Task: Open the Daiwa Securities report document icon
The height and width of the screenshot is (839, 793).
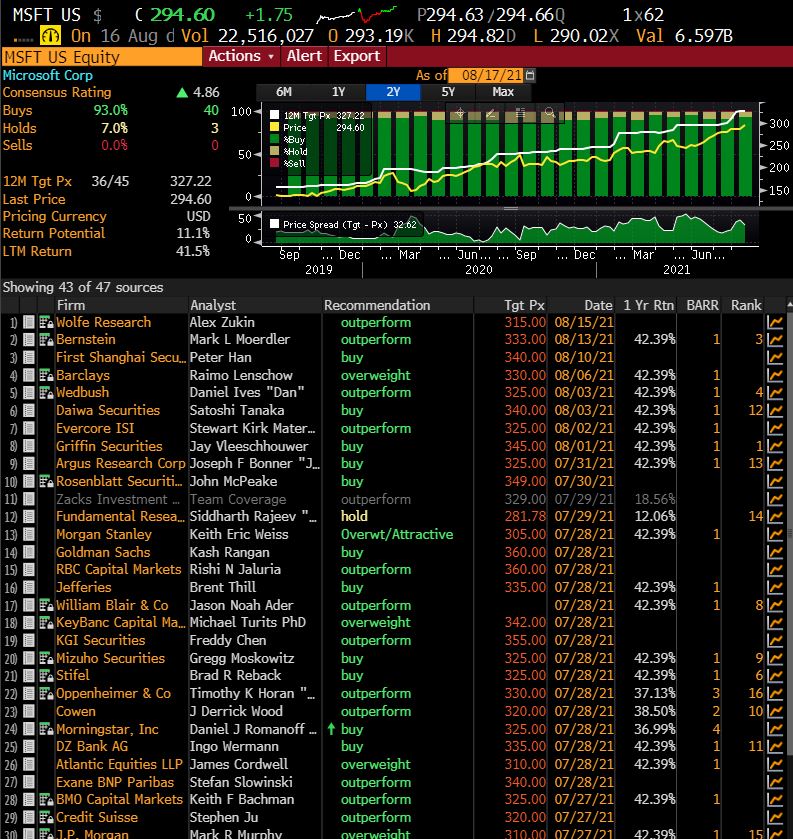Action: (x=29, y=410)
